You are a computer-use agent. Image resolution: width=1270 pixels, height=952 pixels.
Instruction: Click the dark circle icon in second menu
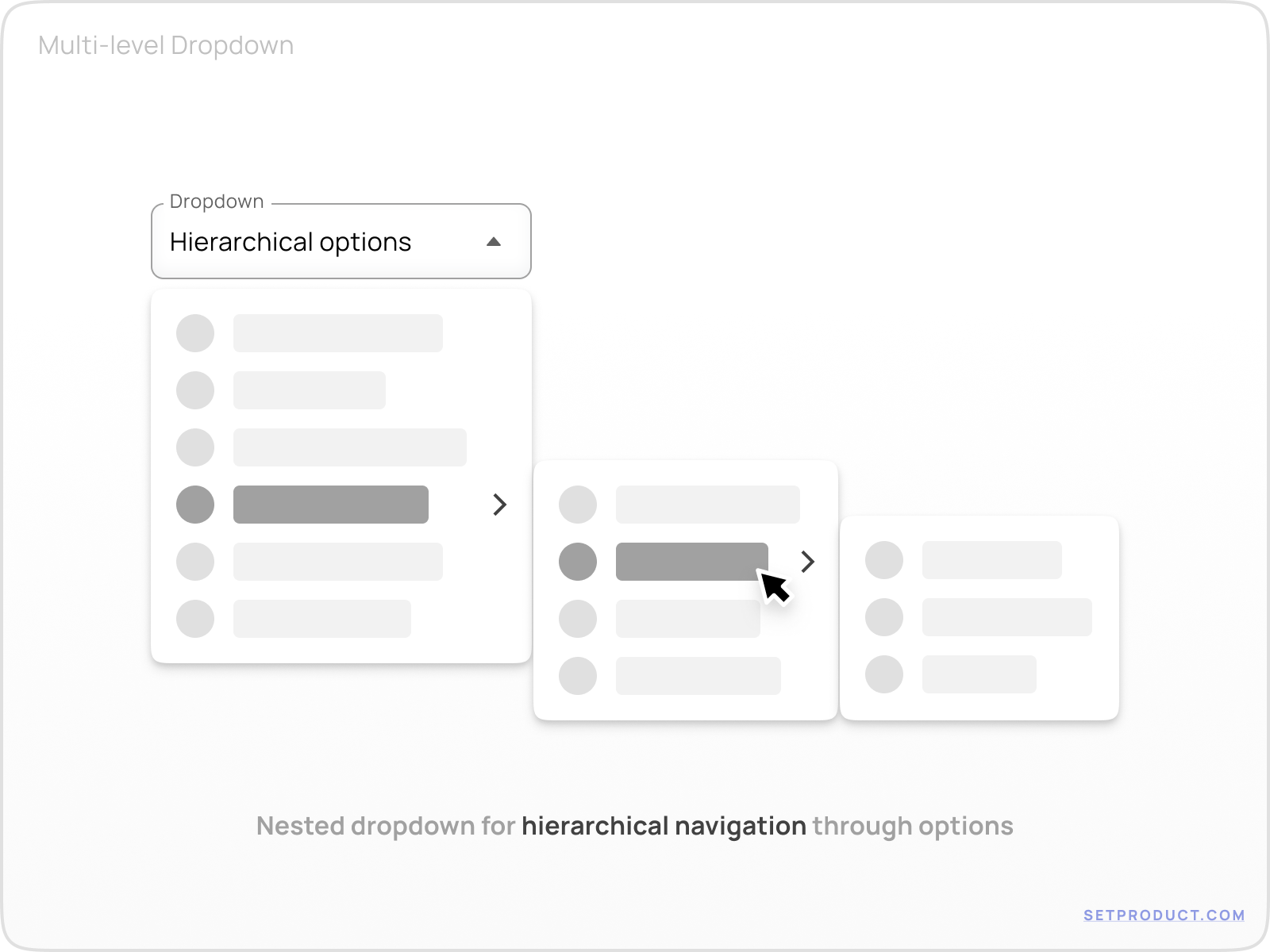coord(578,562)
